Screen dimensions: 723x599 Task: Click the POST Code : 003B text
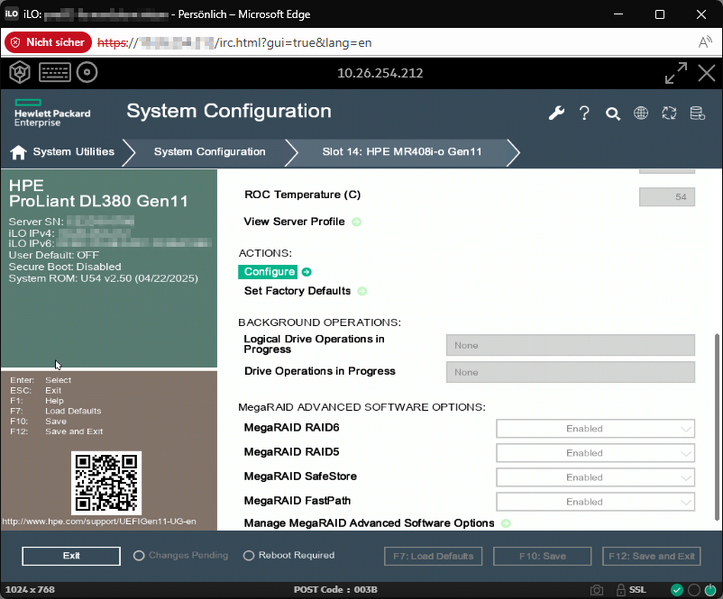[x=336, y=590]
